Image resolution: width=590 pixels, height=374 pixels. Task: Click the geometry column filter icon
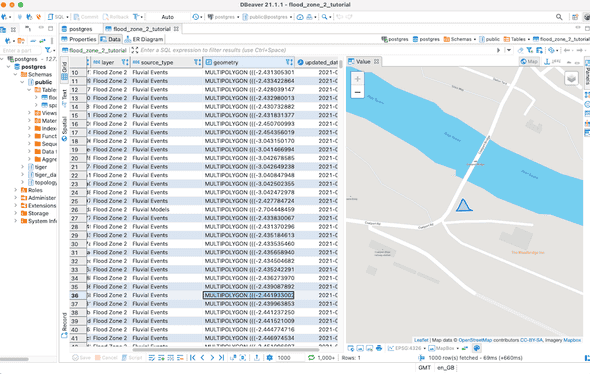[289, 62]
